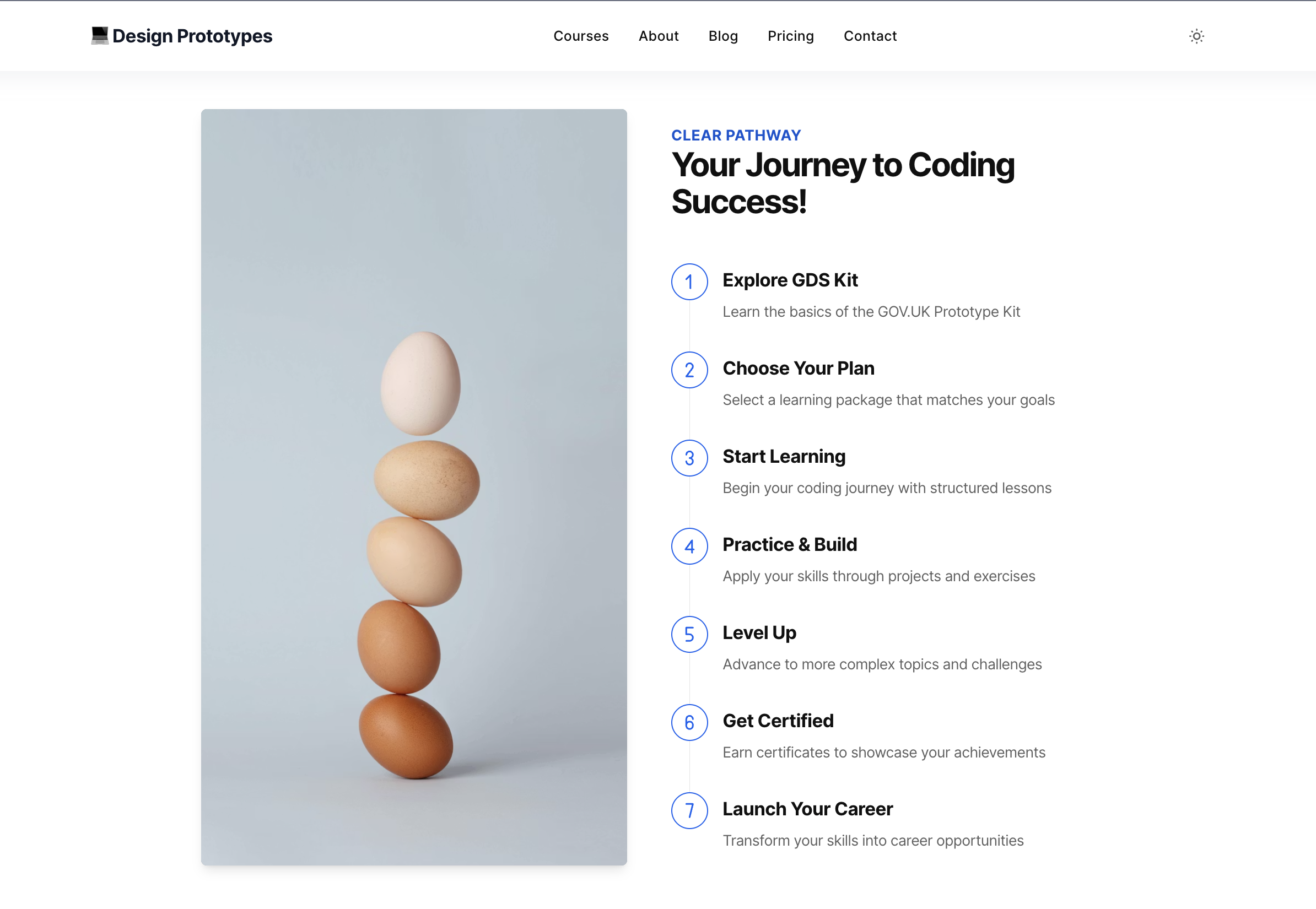Viewport: 1316px width, 909px height.
Task: Select the Explore GDS Kit step title
Action: (x=790, y=280)
